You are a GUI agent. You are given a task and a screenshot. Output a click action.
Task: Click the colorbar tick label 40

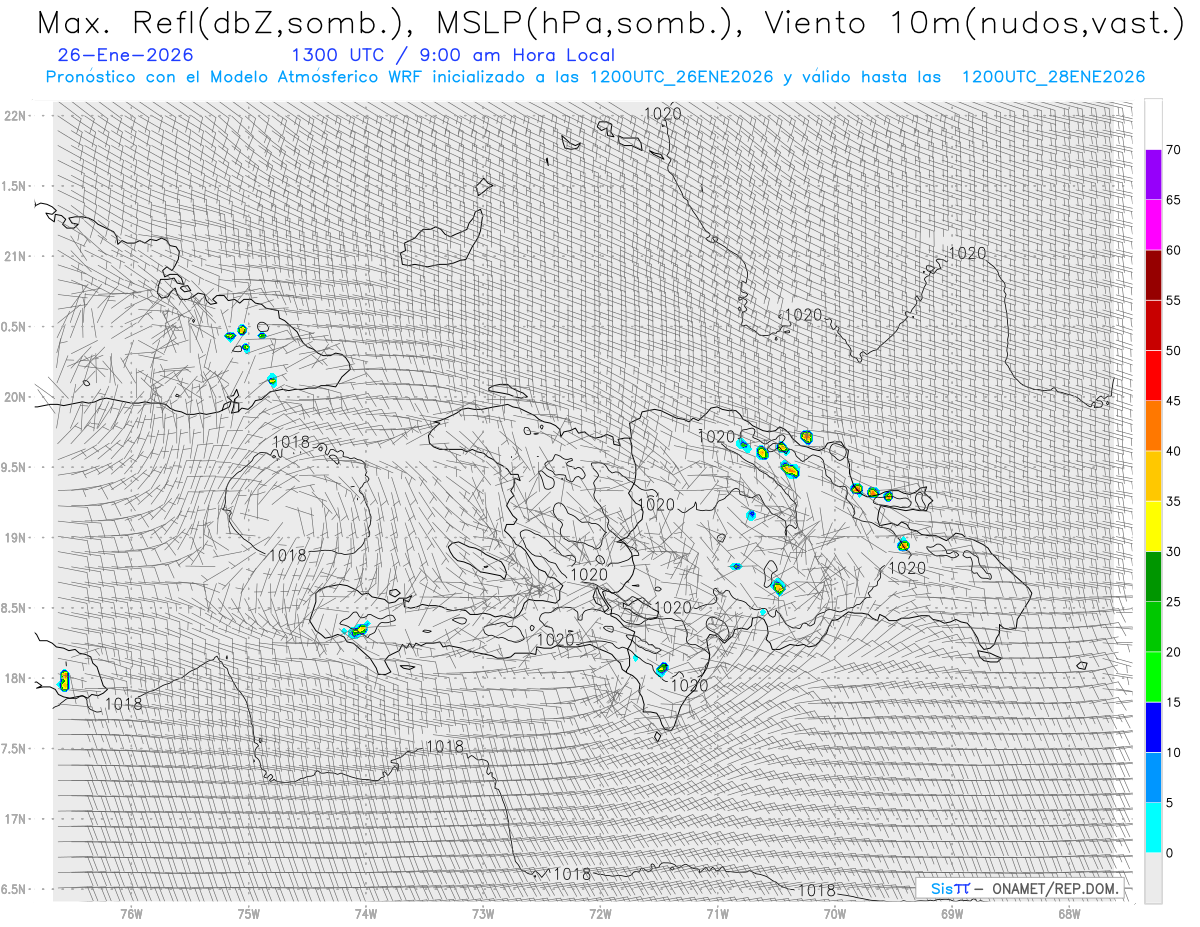(1174, 451)
